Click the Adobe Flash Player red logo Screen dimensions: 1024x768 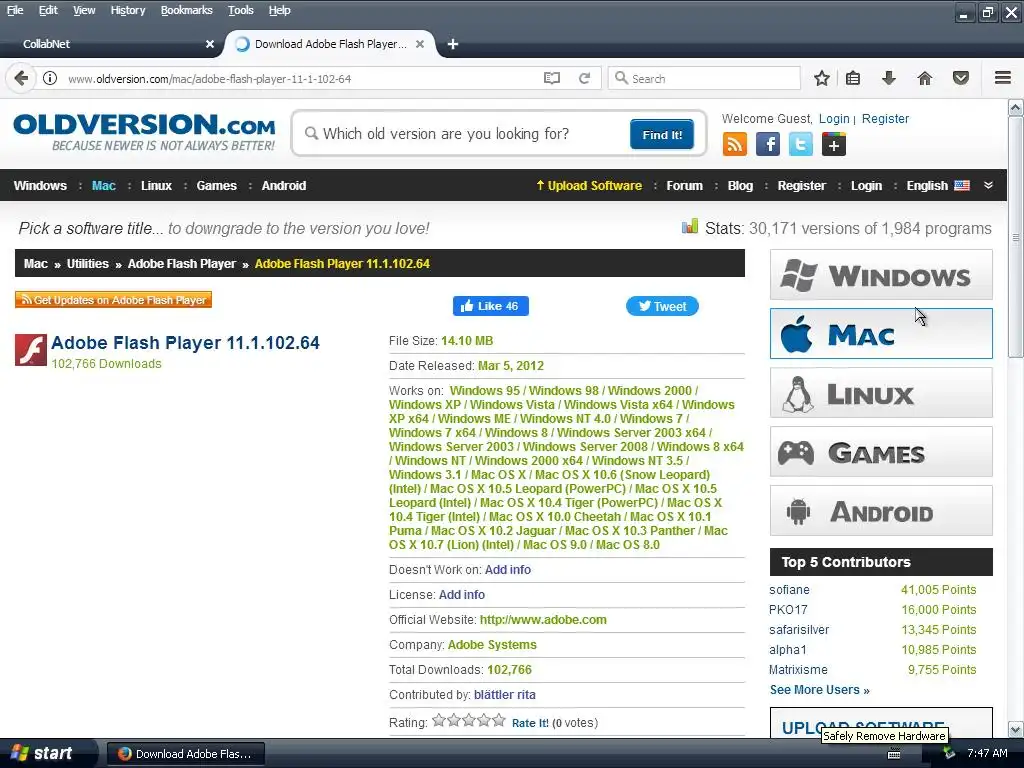click(x=31, y=350)
